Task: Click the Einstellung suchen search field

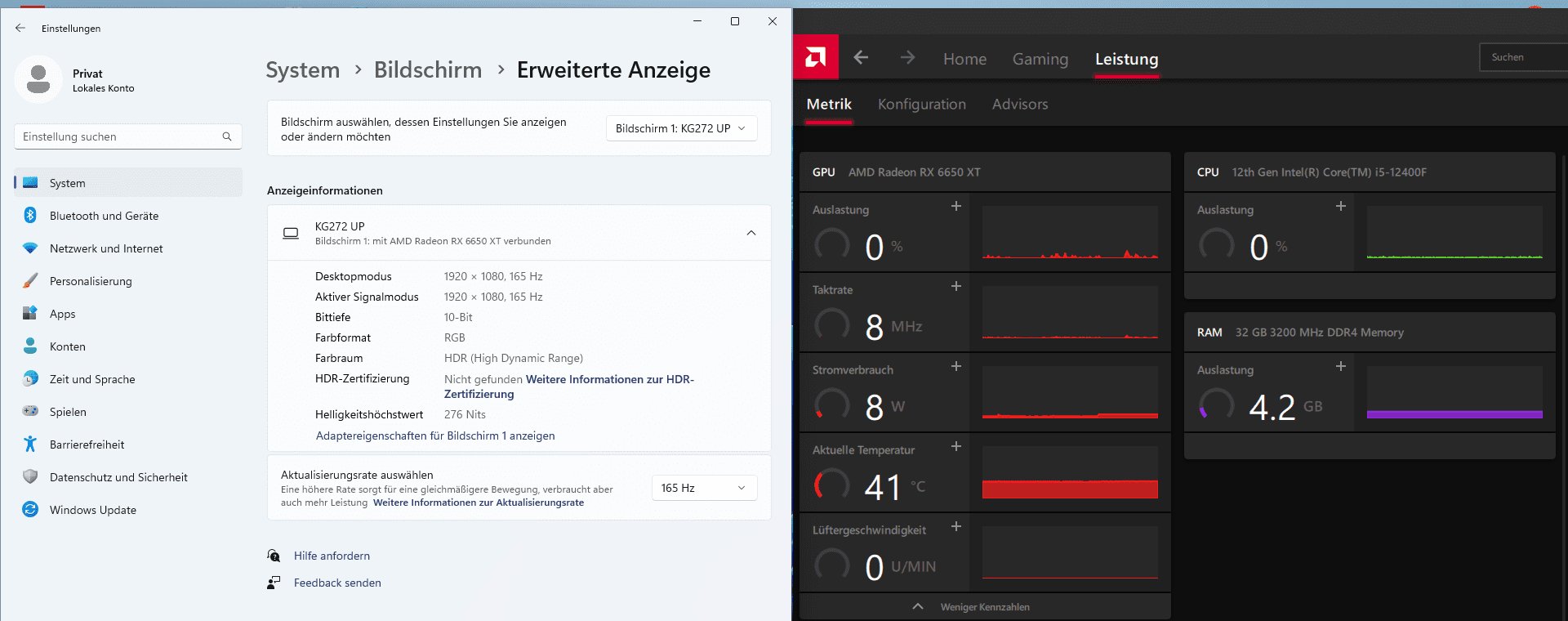Action: 128,136
